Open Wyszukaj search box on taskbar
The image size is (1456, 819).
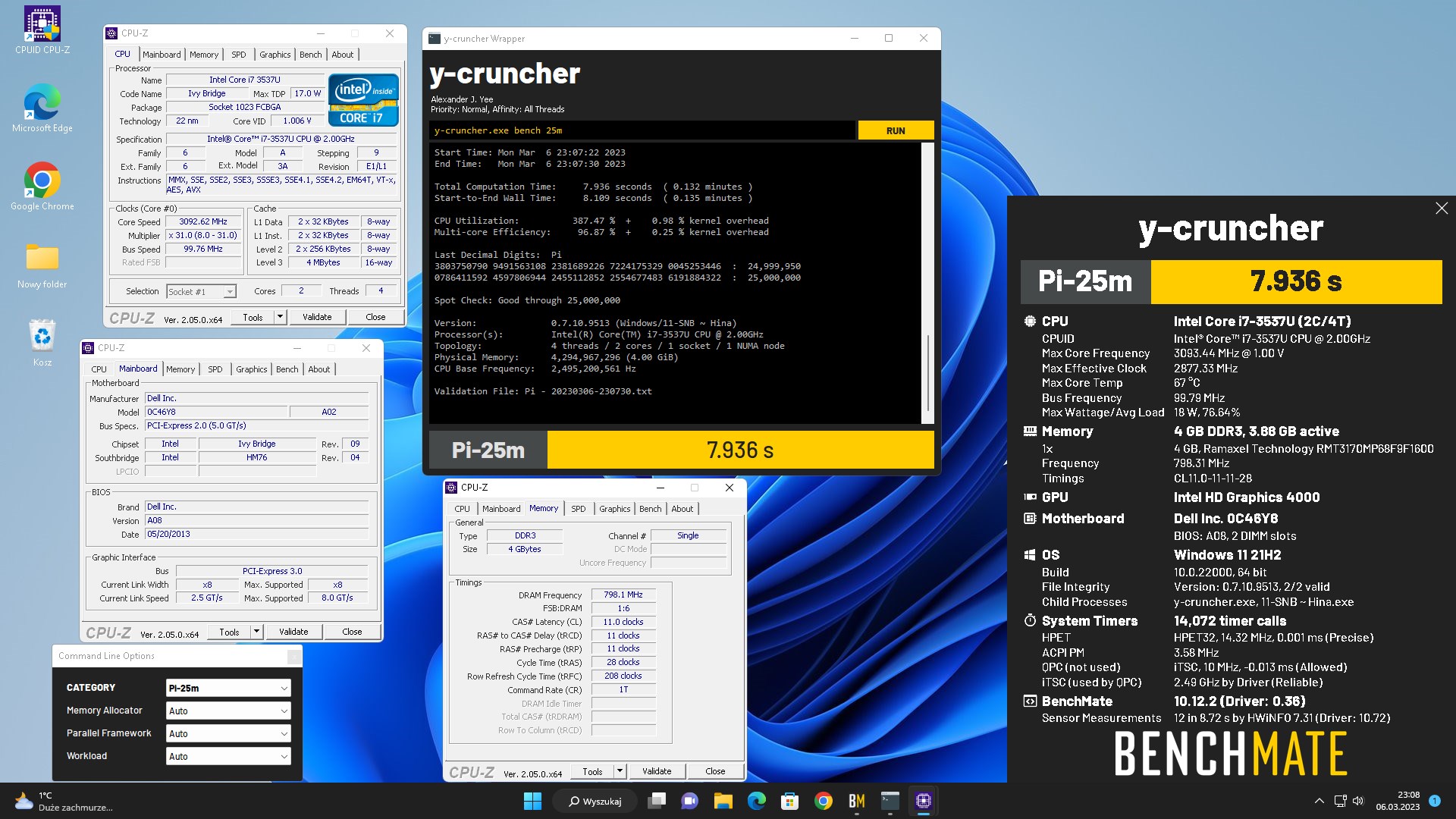pyautogui.click(x=595, y=801)
